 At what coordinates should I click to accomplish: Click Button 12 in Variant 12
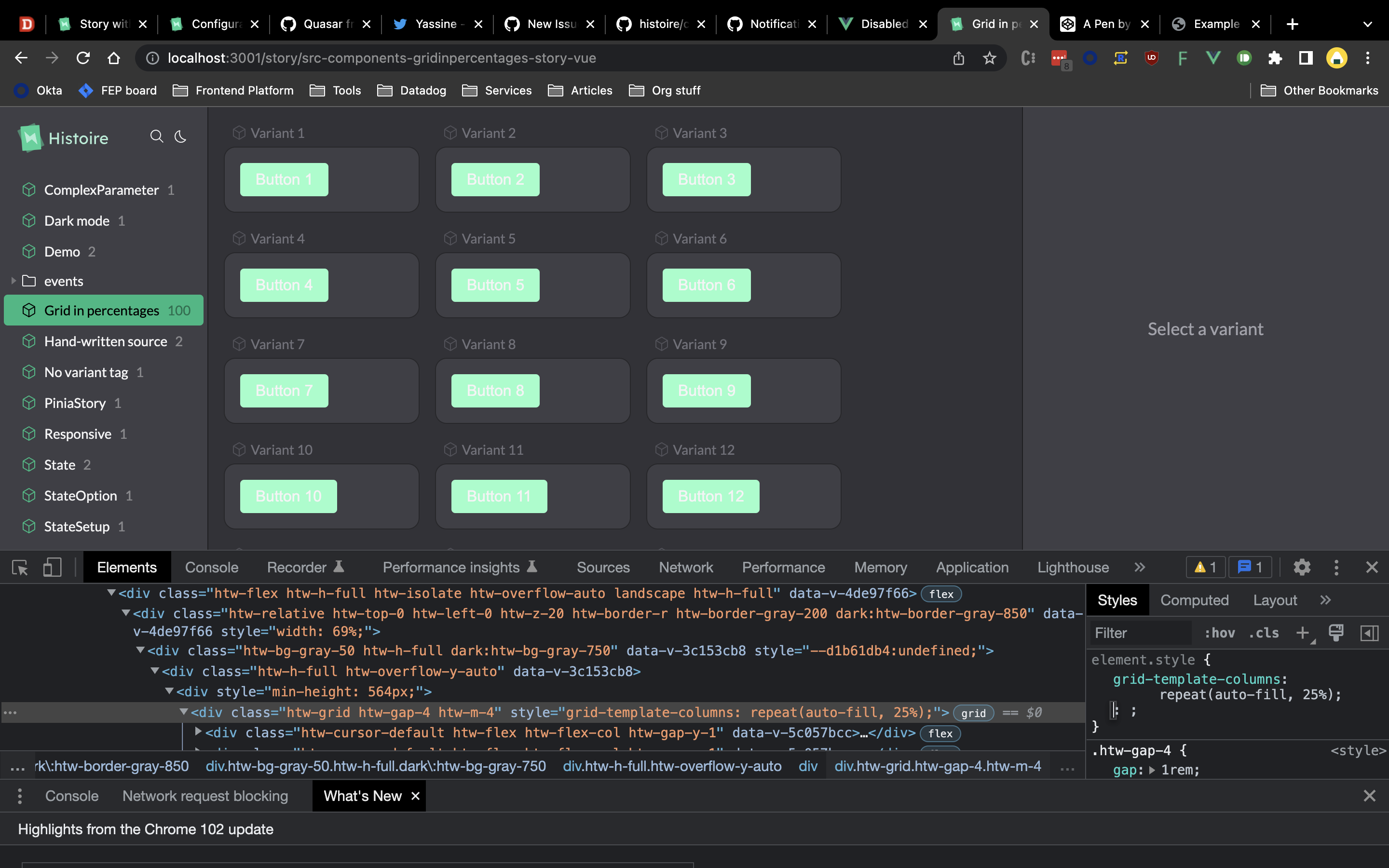(710, 497)
